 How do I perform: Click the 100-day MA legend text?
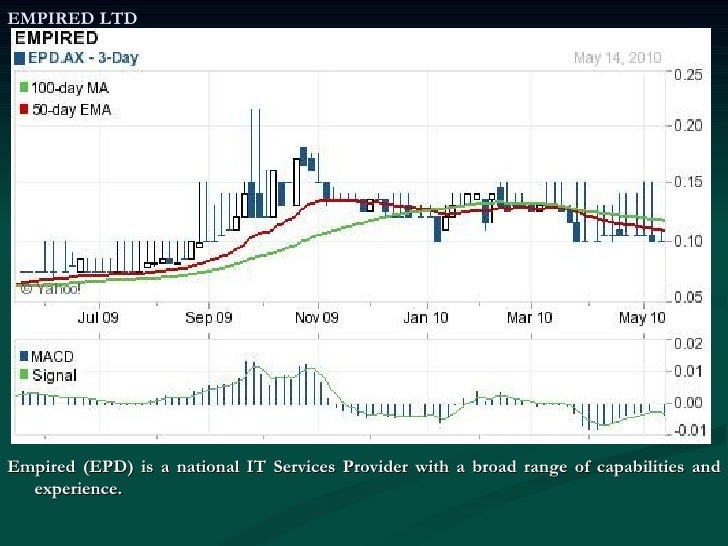pos(70,87)
